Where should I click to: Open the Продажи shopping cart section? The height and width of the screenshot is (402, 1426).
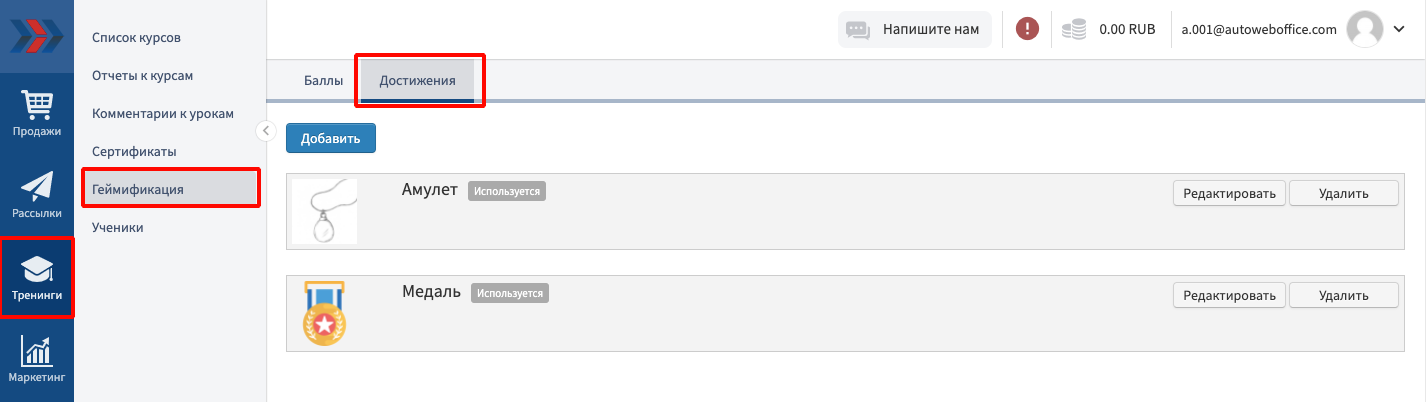click(x=37, y=112)
